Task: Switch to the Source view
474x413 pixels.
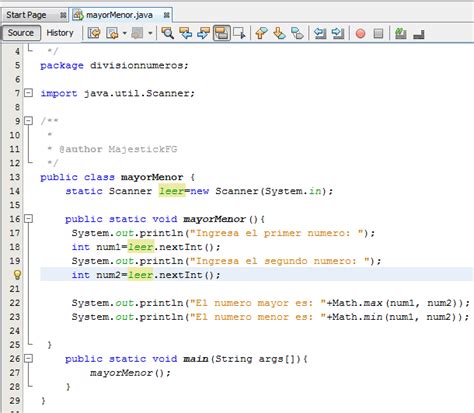Action: (21, 33)
